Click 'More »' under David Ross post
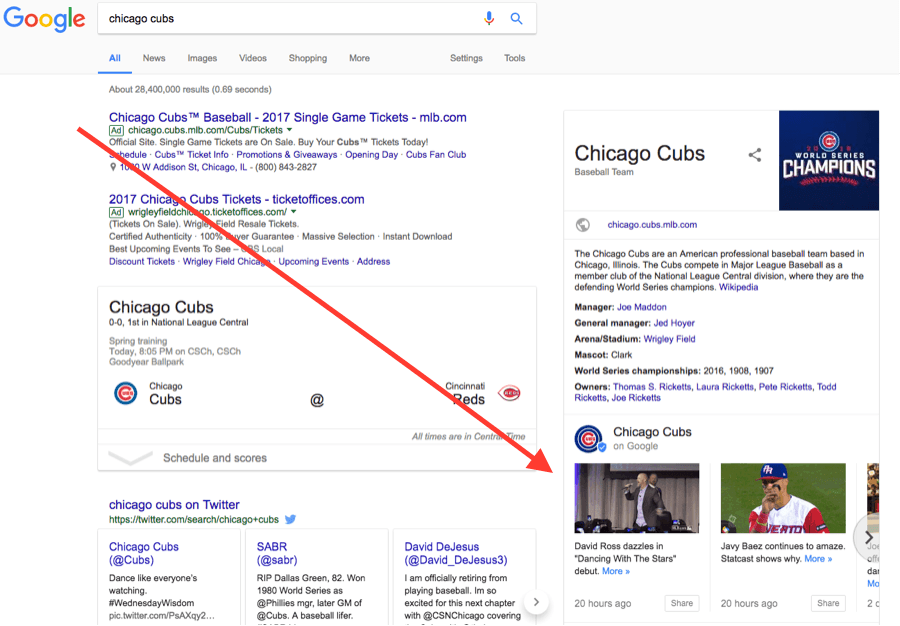Screen dimensions: 900x626 (x=616, y=571)
